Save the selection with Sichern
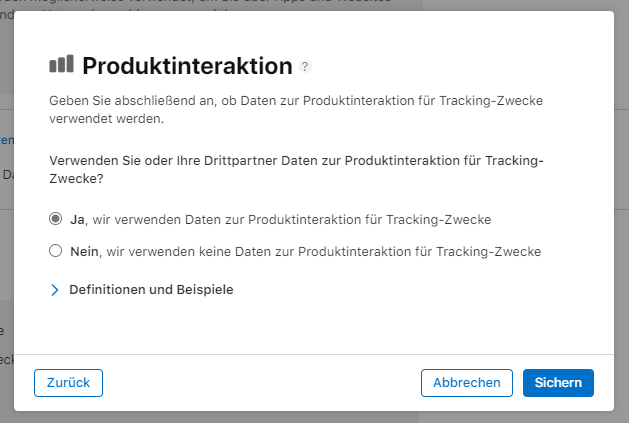Viewport: 629px width, 423px height. [558, 382]
